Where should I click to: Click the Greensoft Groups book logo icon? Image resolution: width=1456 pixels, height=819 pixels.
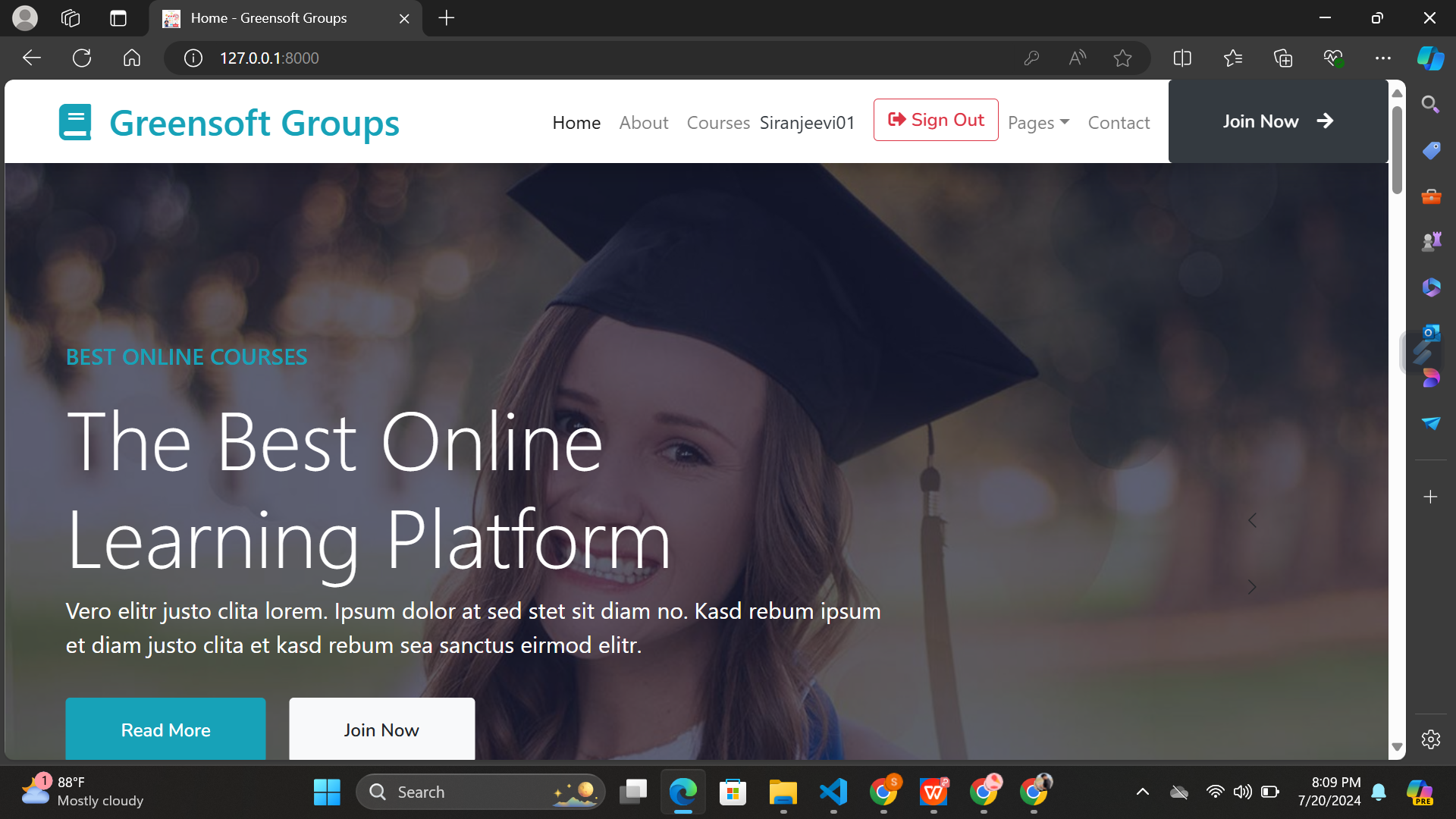click(75, 122)
